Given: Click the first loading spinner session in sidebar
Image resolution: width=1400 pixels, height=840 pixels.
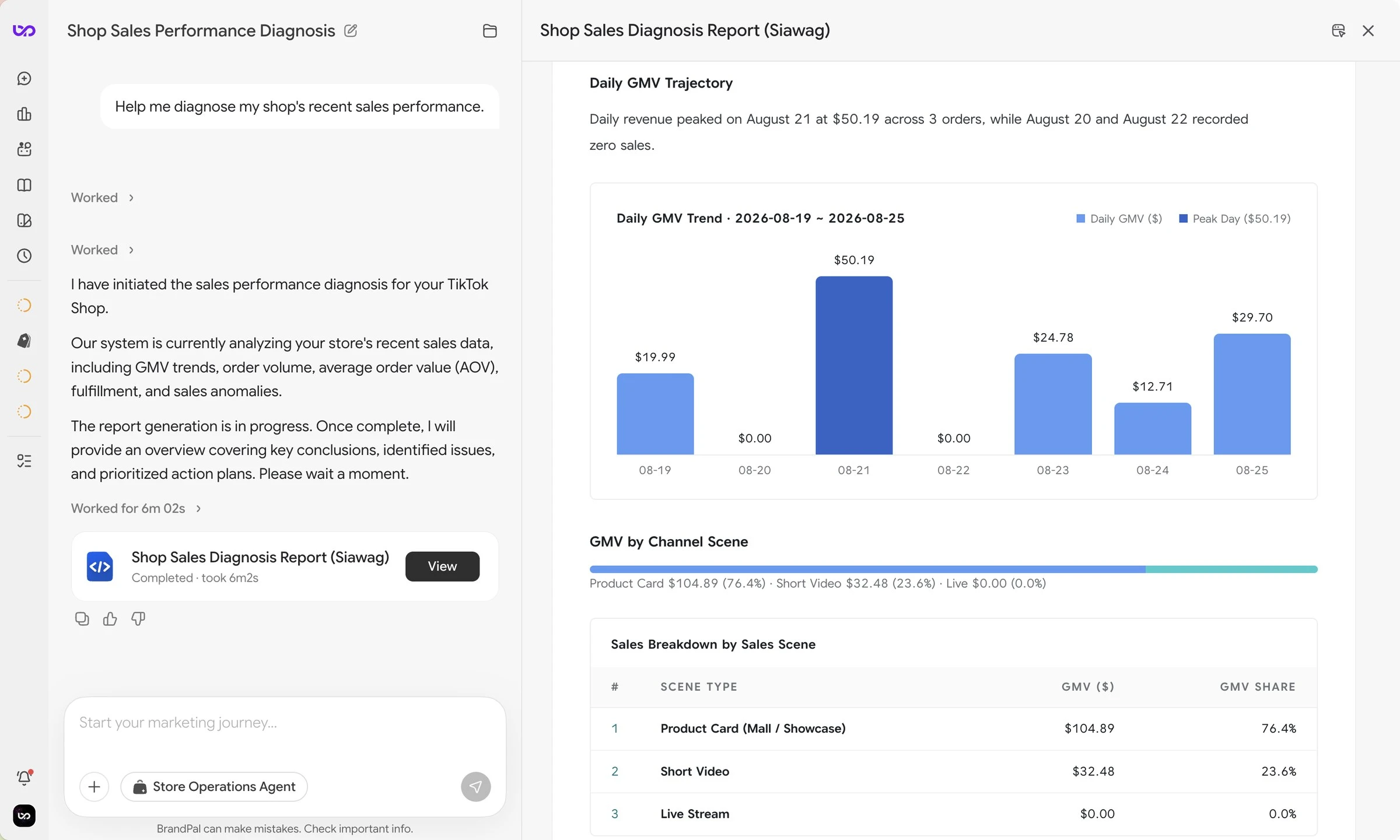Looking at the screenshot, I should click(x=24, y=305).
